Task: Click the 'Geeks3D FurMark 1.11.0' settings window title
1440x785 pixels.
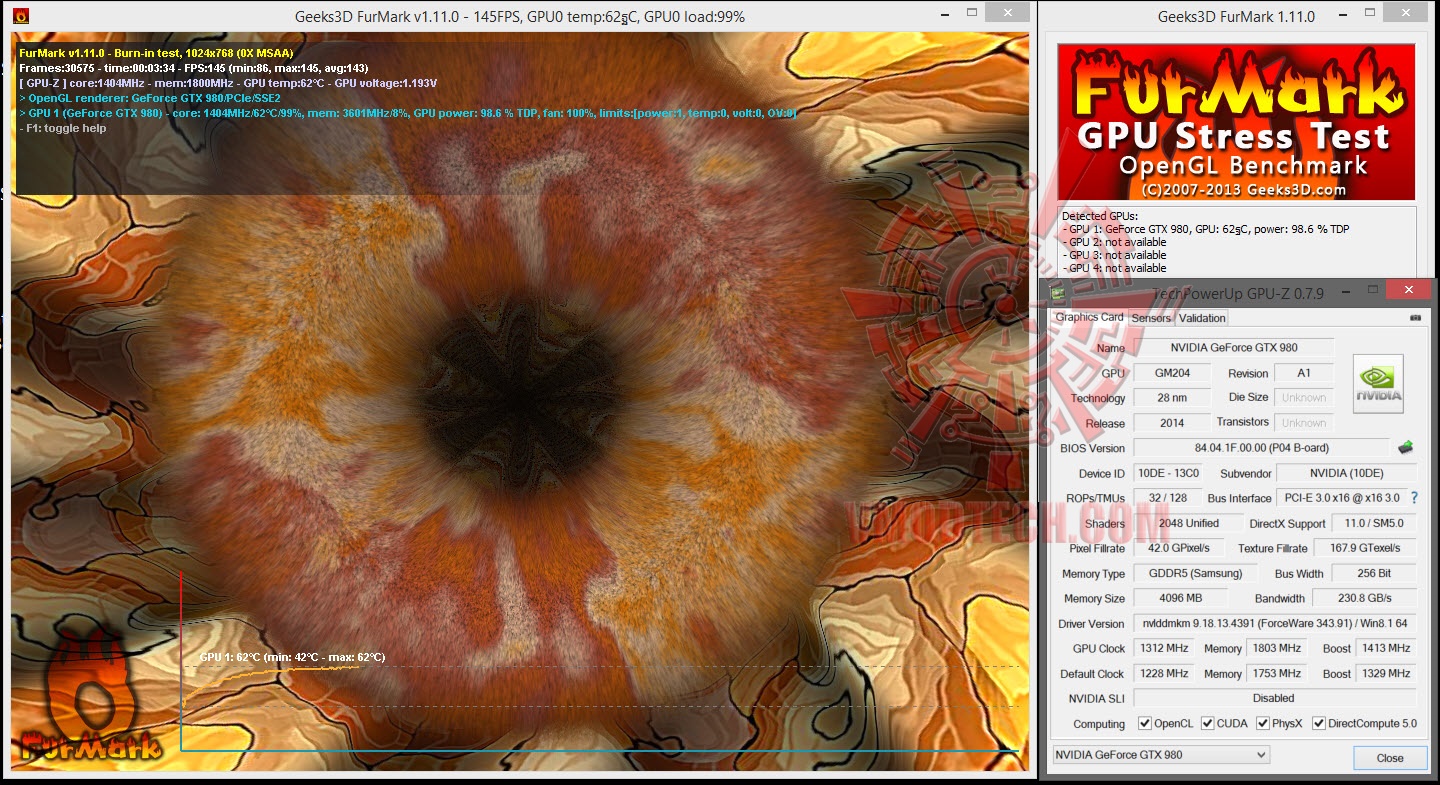Action: pyautogui.click(x=1236, y=16)
